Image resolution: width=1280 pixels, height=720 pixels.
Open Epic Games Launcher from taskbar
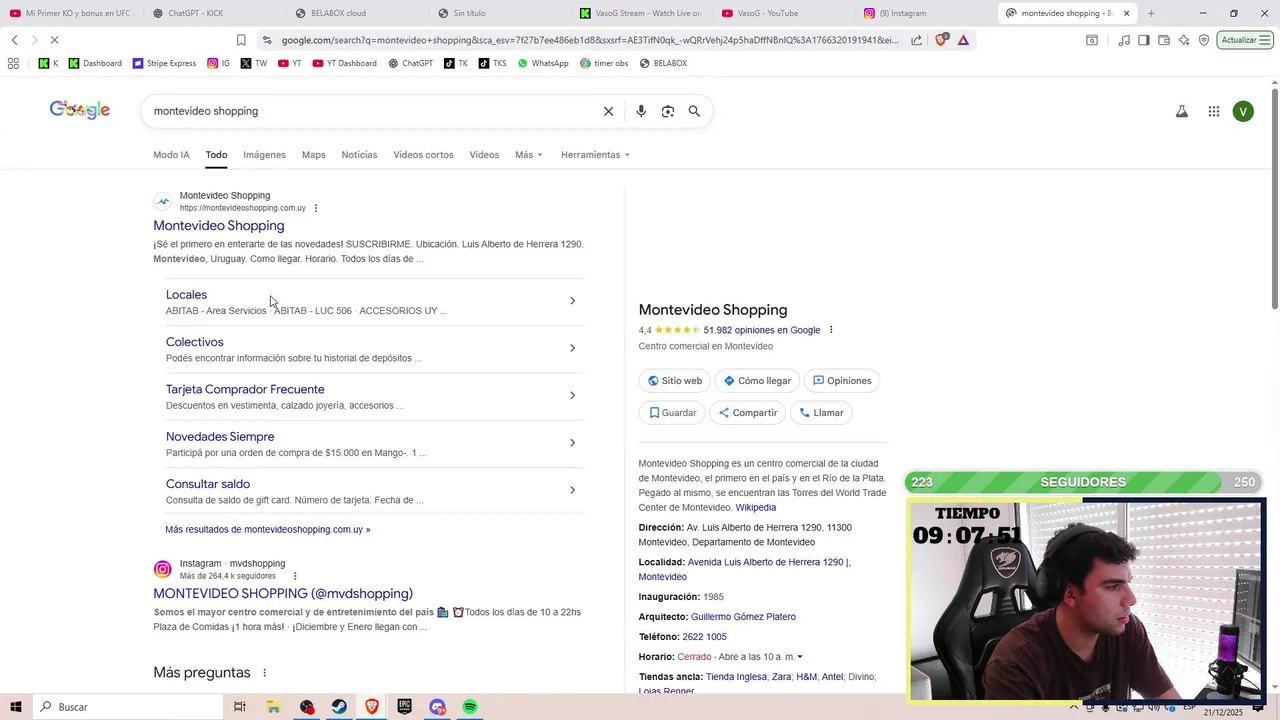(404, 707)
